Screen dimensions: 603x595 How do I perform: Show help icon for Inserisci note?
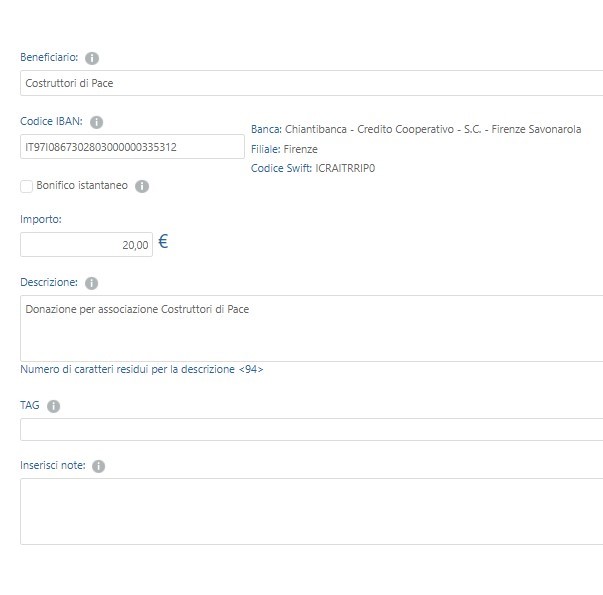point(98,466)
